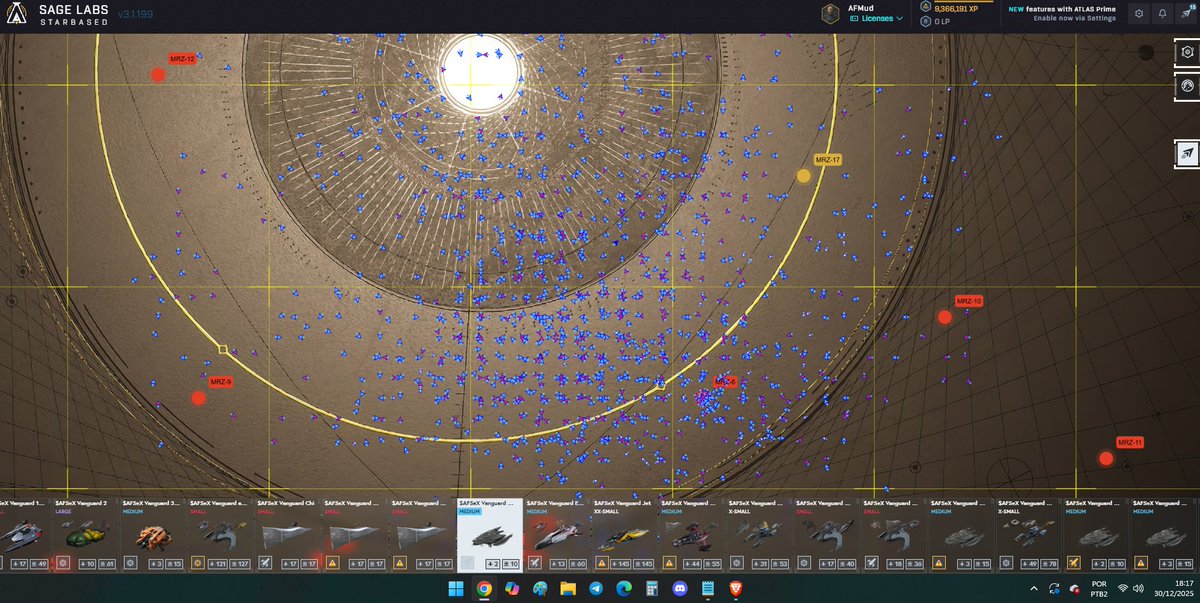Screen dimensions: 1200x603
Task: Open the hexagon gear map panel button
Action: (1187, 52)
